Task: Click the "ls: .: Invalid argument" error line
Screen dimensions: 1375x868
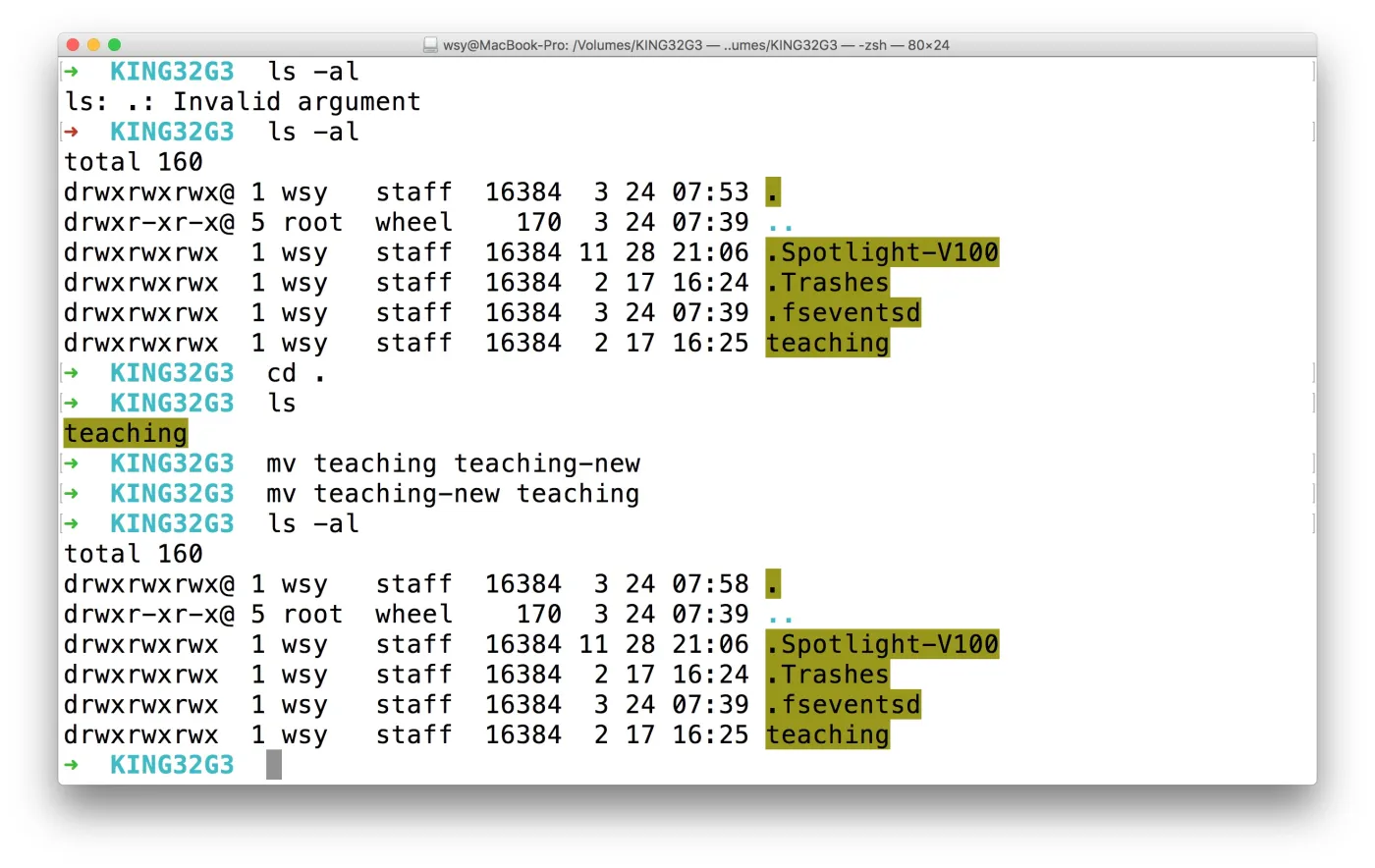Action: tap(243, 102)
